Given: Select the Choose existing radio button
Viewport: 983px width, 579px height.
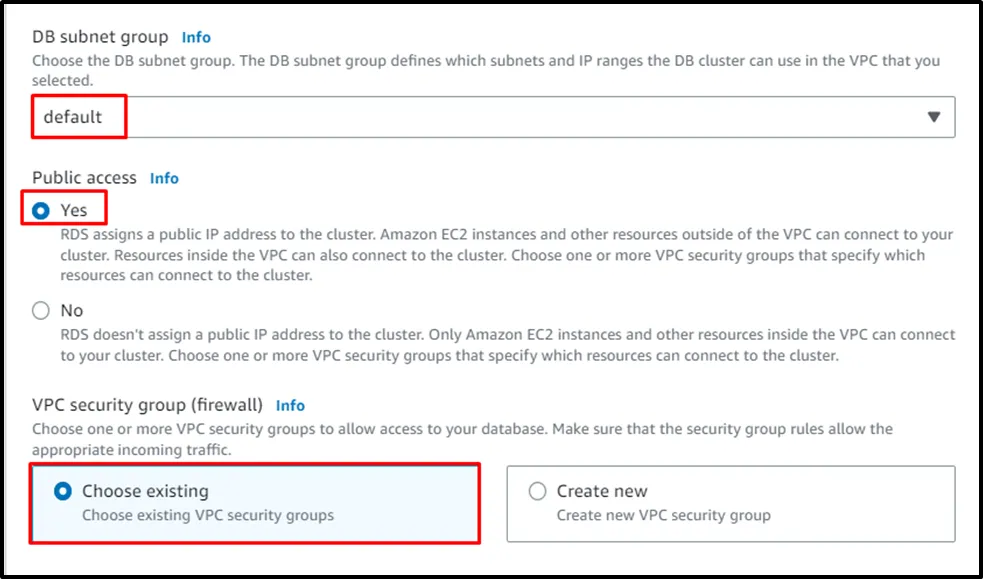Looking at the screenshot, I should click(63, 491).
